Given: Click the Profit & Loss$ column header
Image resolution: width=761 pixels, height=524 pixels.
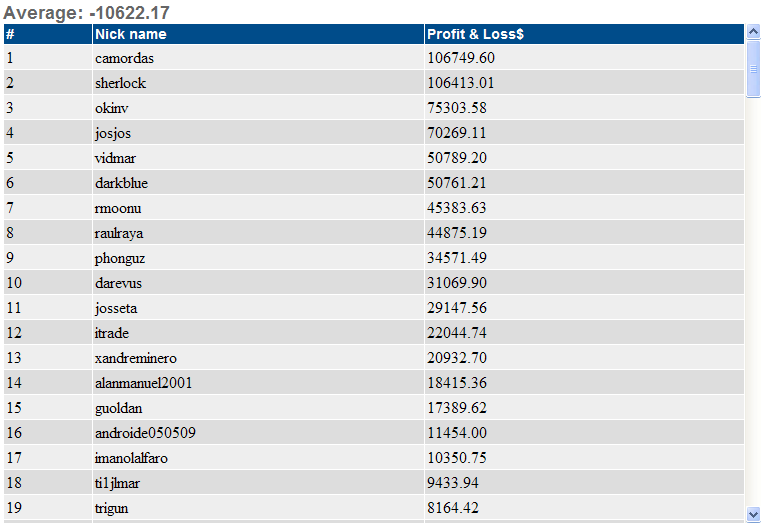Looking at the screenshot, I should pos(475,34).
